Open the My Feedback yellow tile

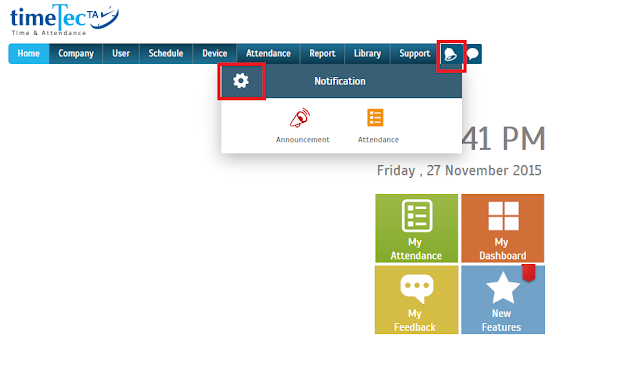tap(416, 300)
